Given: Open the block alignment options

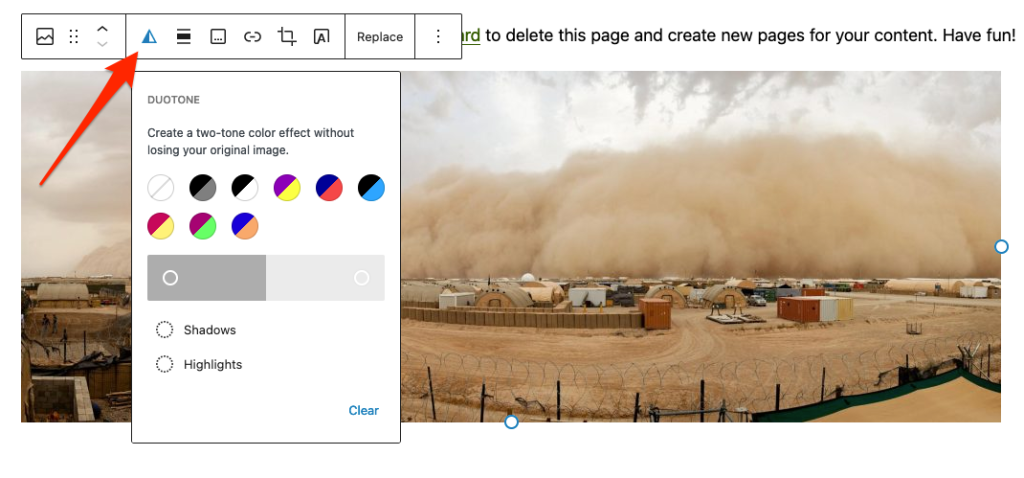Looking at the screenshot, I should click(x=183, y=37).
